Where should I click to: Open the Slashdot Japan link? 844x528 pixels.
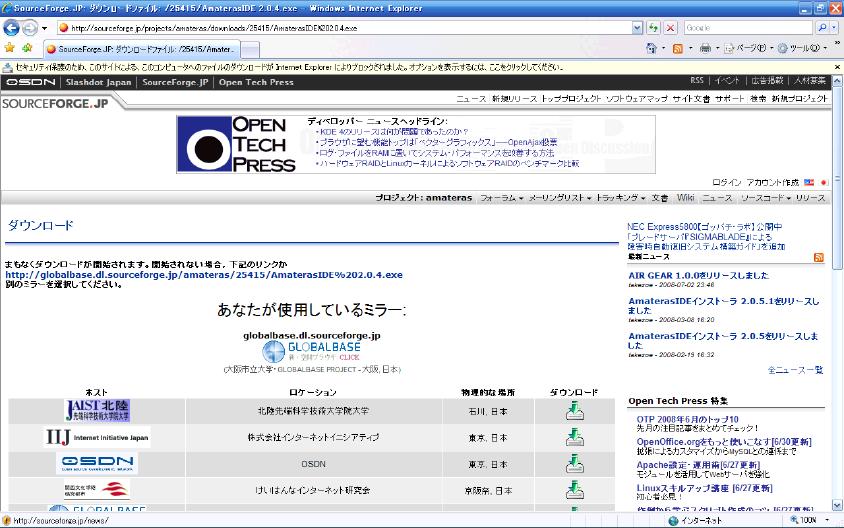pos(99,82)
